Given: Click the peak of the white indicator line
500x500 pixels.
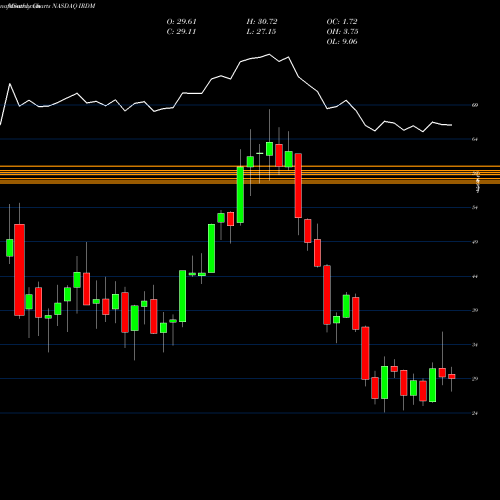Looking at the screenshot, I should (269, 54).
